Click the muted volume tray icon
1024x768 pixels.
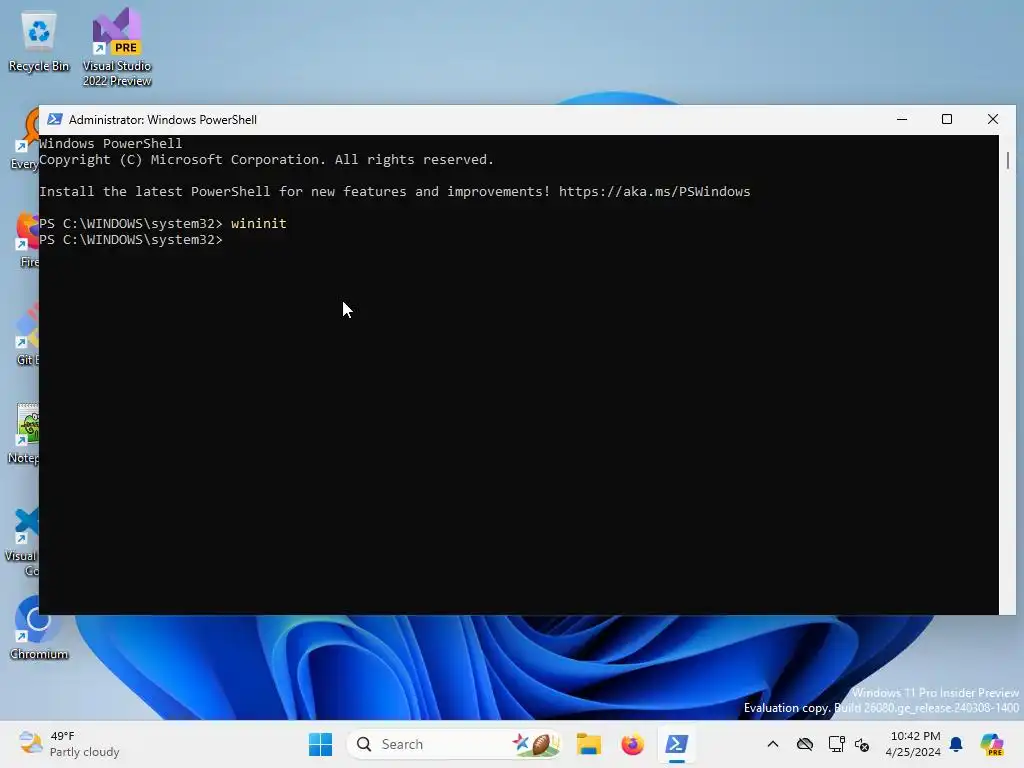862,744
